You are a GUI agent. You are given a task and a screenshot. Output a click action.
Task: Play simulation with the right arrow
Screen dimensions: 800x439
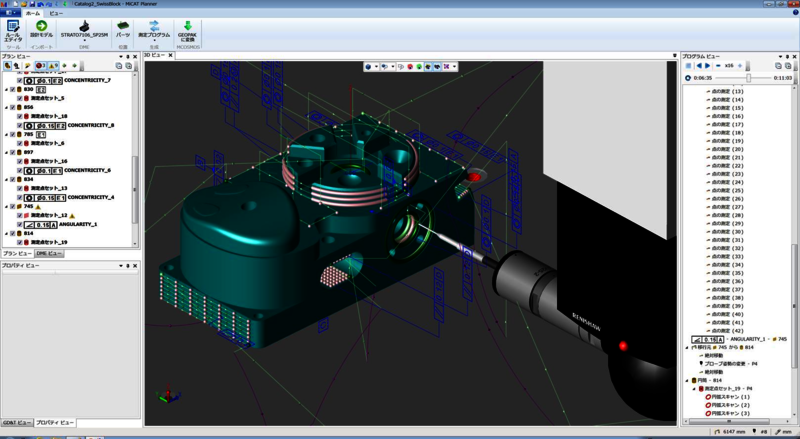coord(707,66)
